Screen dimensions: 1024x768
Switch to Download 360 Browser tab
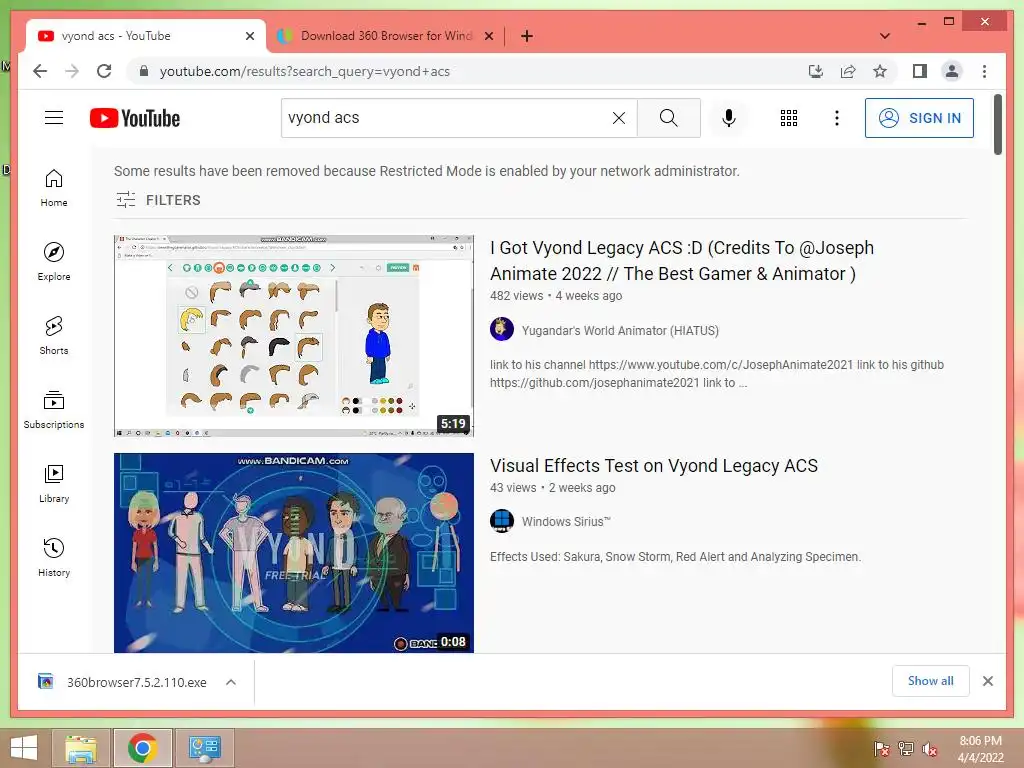click(385, 36)
